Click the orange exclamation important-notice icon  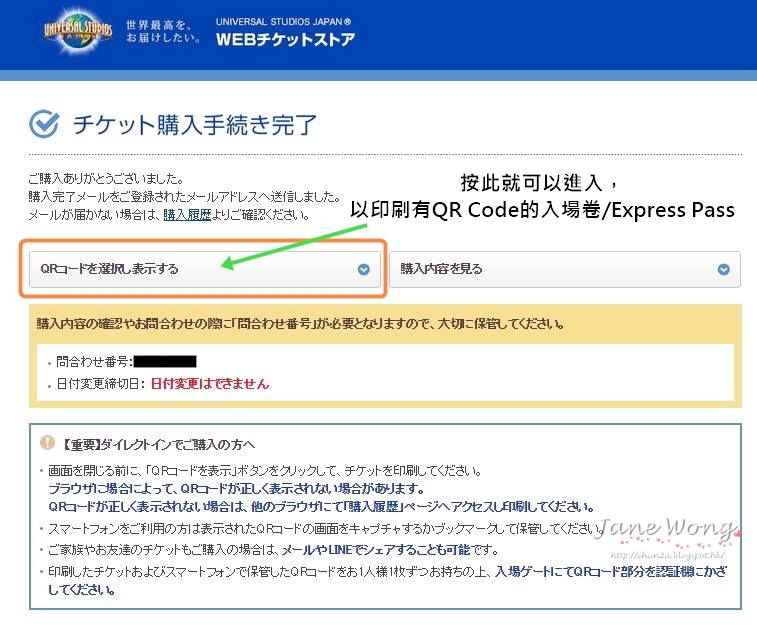tap(47, 442)
